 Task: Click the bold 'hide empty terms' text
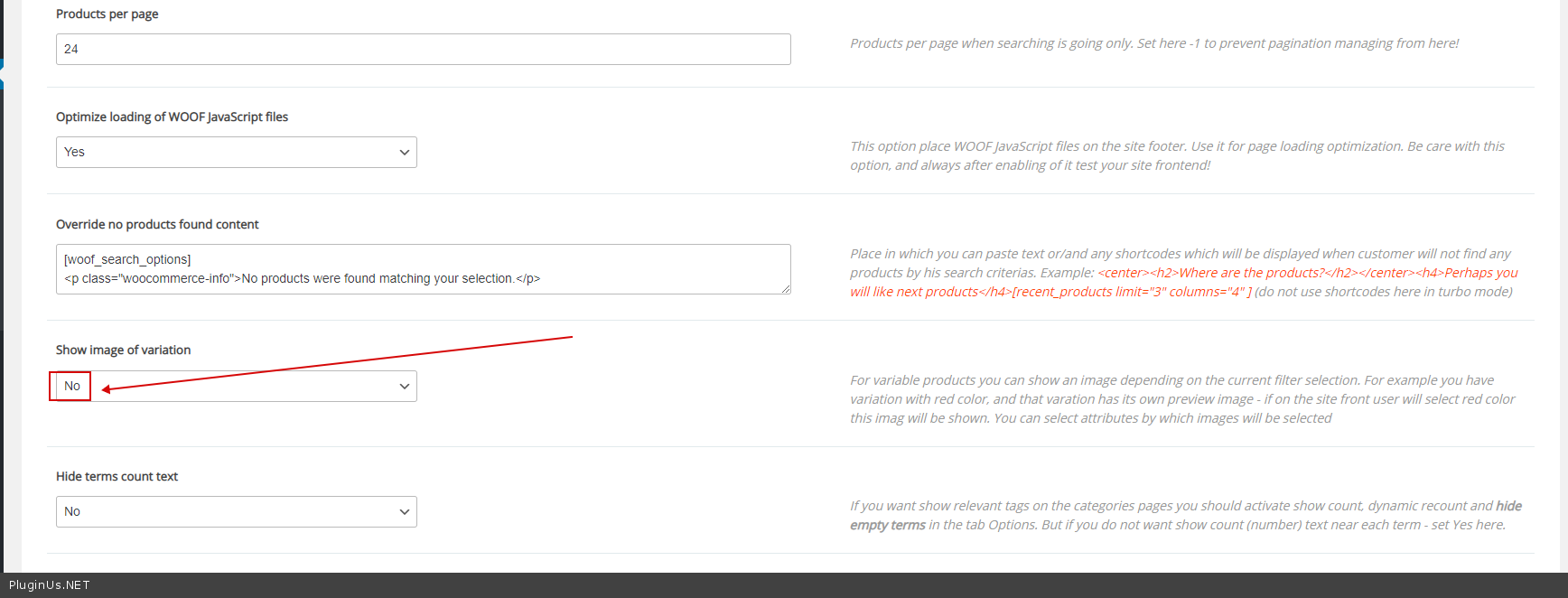(888, 525)
